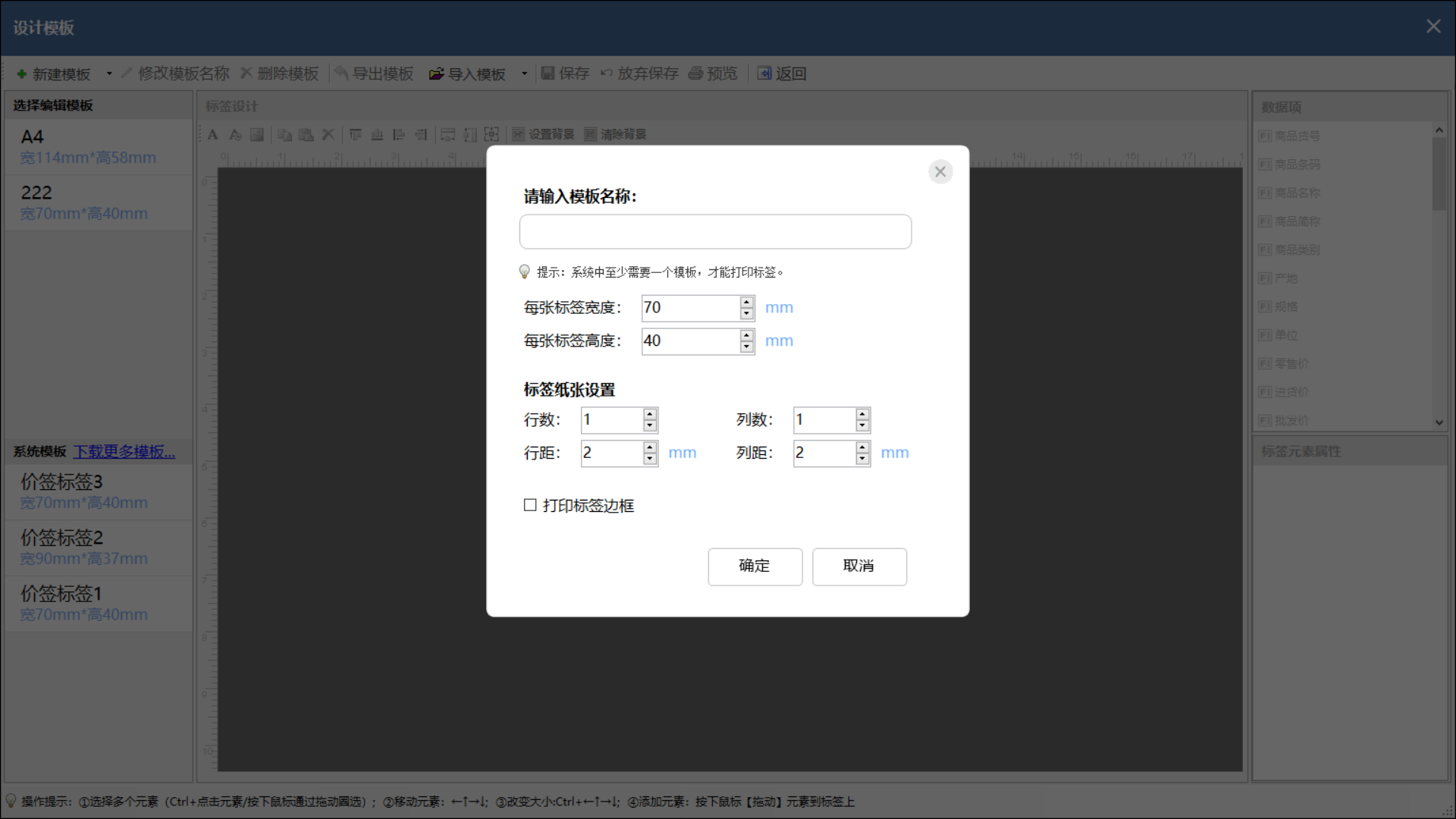Open the 下载更多模板 link

[x=124, y=451]
